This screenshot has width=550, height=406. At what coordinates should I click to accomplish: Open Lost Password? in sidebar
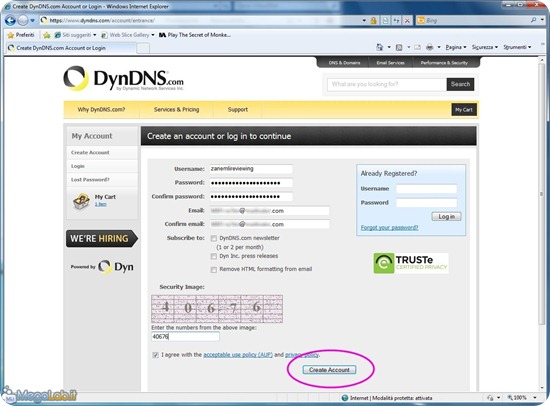click(90, 180)
